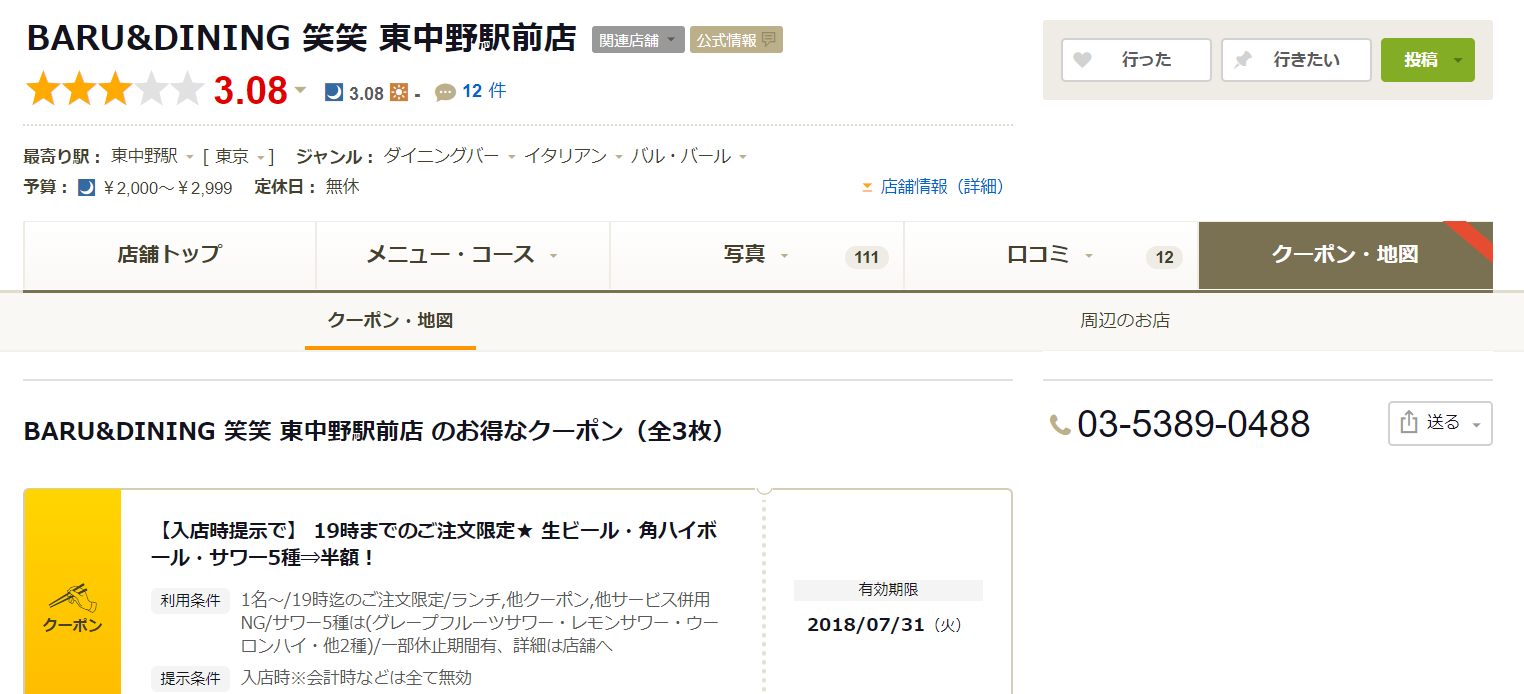The height and width of the screenshot is (694, 1524).
Task: Open the 店舗トップ tab
Action: tap(169, 255)
